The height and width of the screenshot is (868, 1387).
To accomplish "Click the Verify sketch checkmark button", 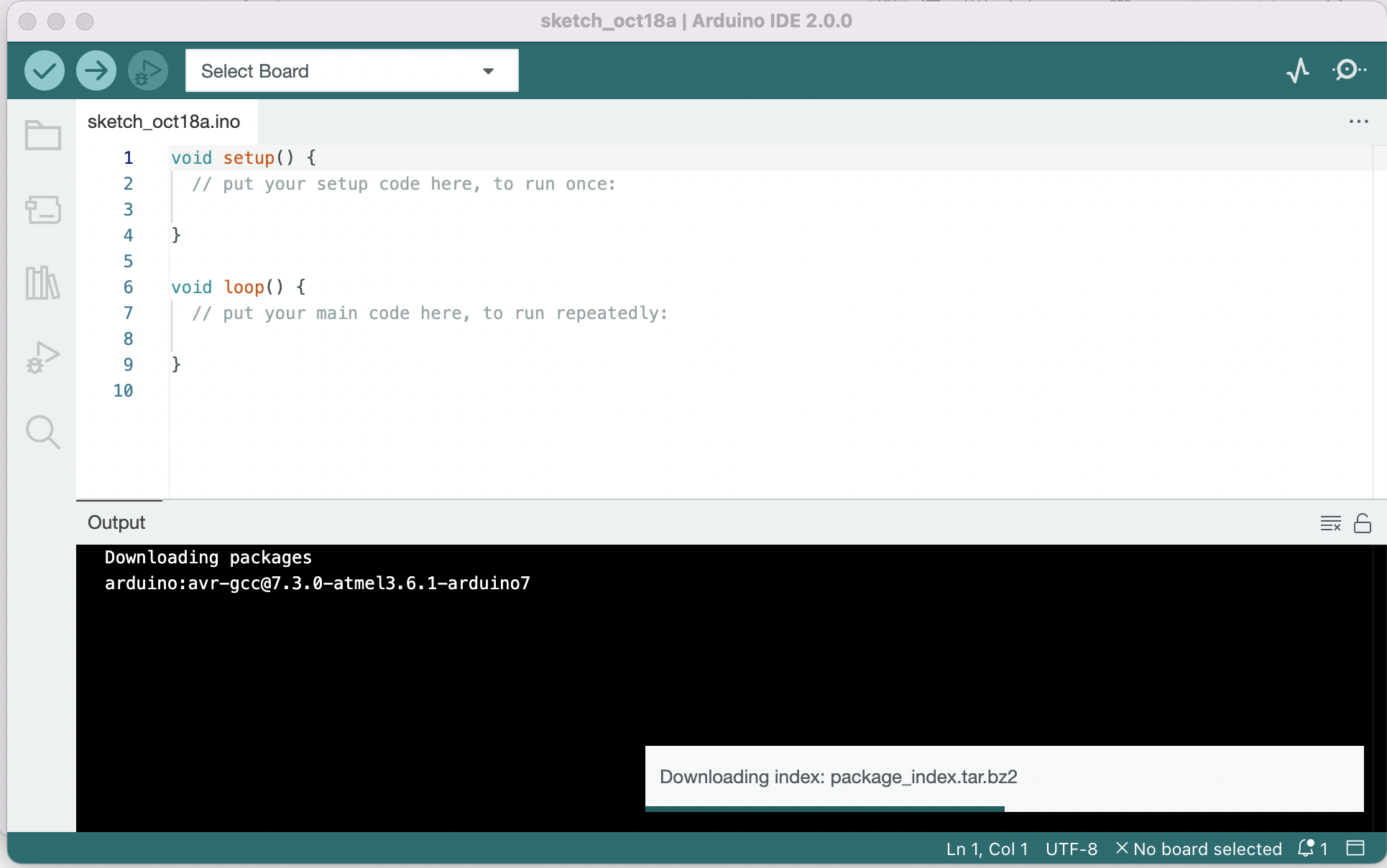I will pos(45,70).
